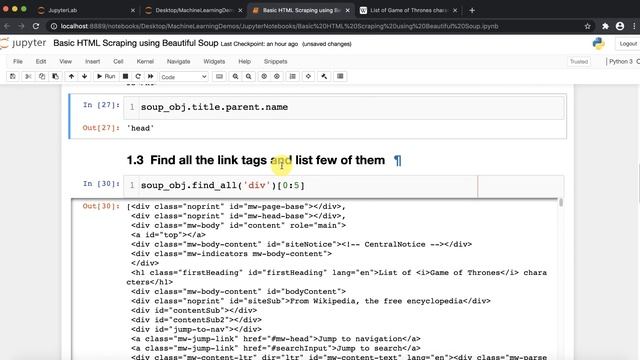640x360 pixels.
Task: Bookmark this page with the star icon
Action: [x=587, y=26]
